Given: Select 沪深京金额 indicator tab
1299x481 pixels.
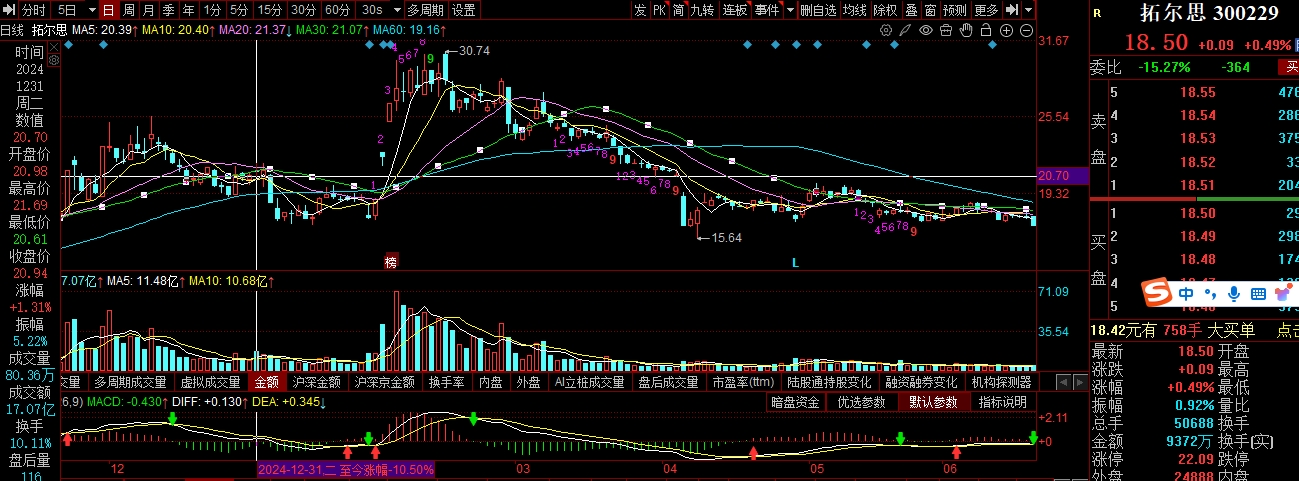Looking at the screenshot, I should [384, 382].
